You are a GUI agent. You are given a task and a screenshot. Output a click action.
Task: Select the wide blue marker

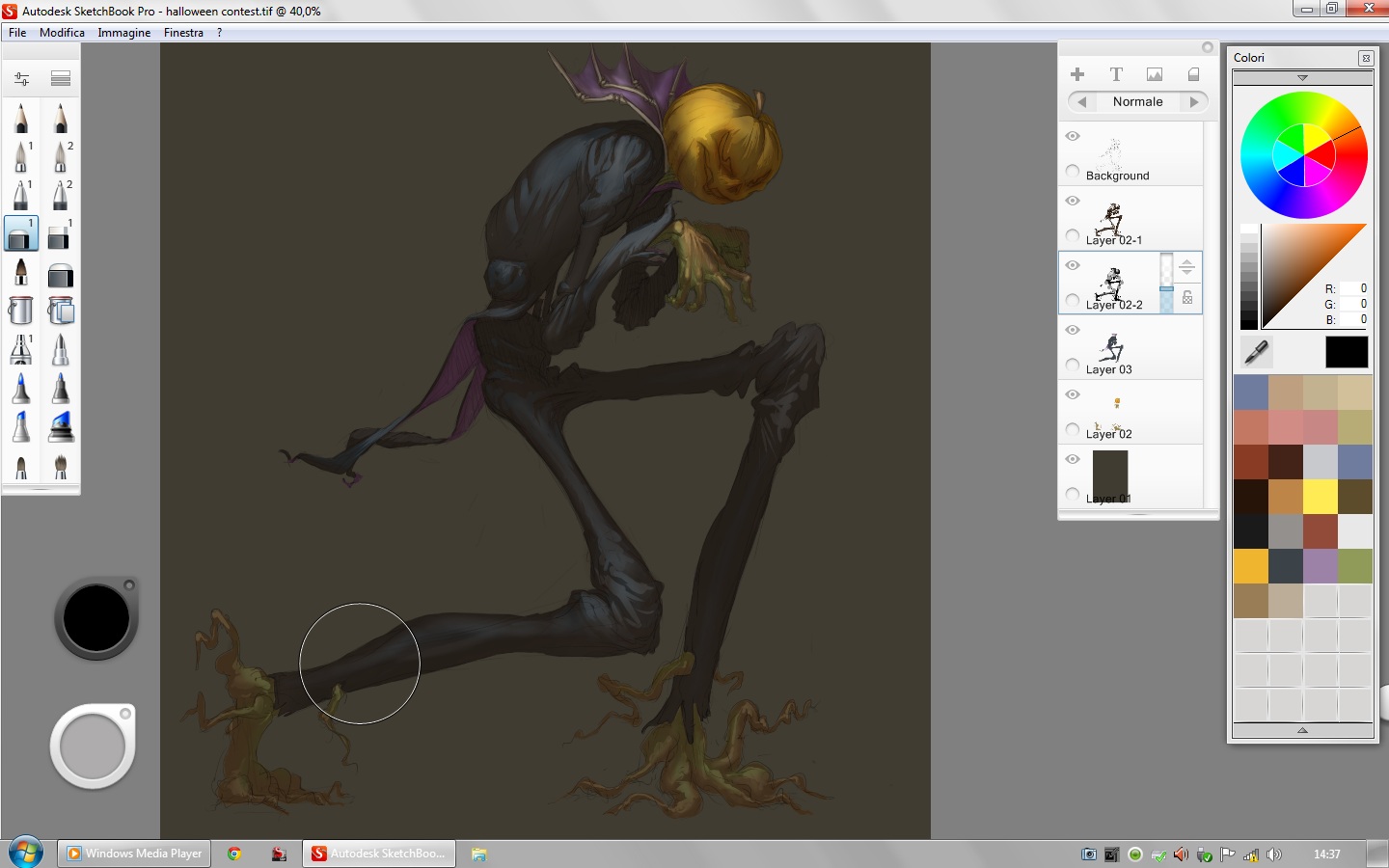click(x=60, y=427)
